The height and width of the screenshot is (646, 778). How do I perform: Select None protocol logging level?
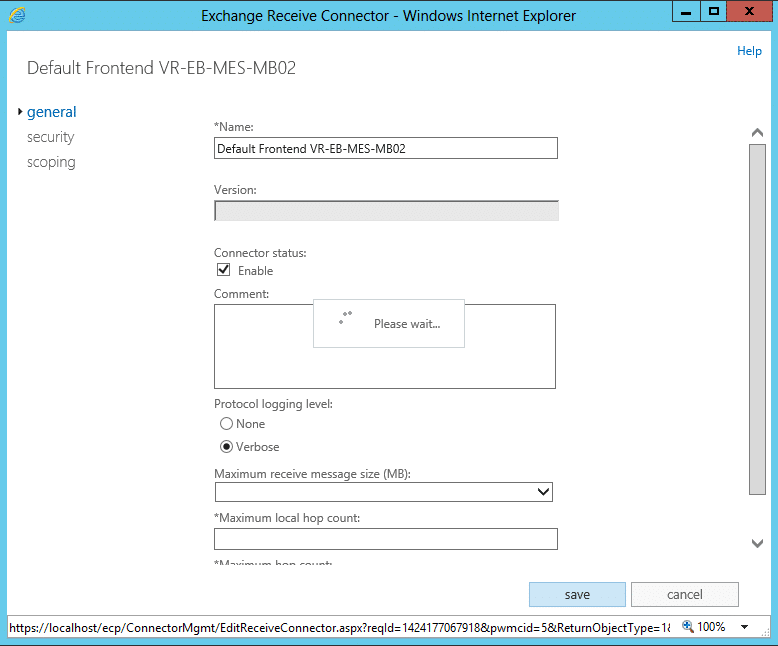pyautogui.click(x=226, y=424)
